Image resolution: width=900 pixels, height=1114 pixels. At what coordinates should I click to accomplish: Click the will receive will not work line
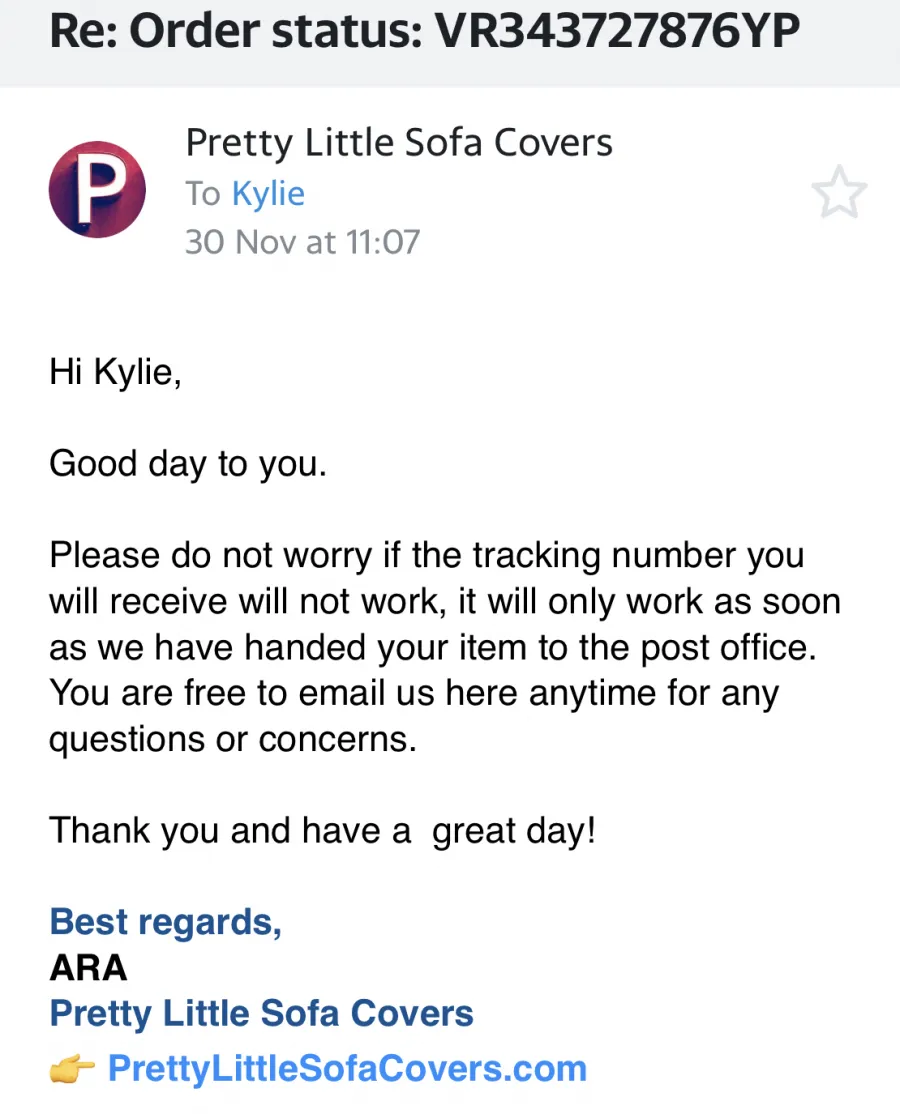click(x=445, y=601)
